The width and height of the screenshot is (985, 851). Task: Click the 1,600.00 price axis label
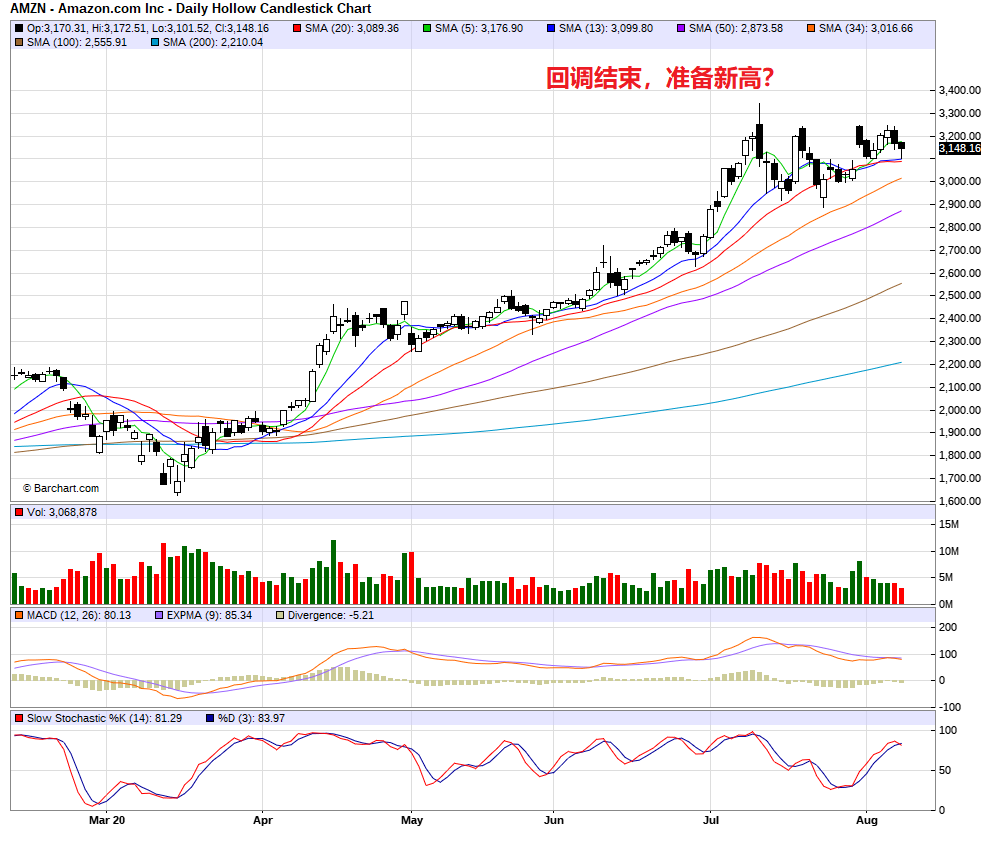pyautogui.click(x=959, y=501)
